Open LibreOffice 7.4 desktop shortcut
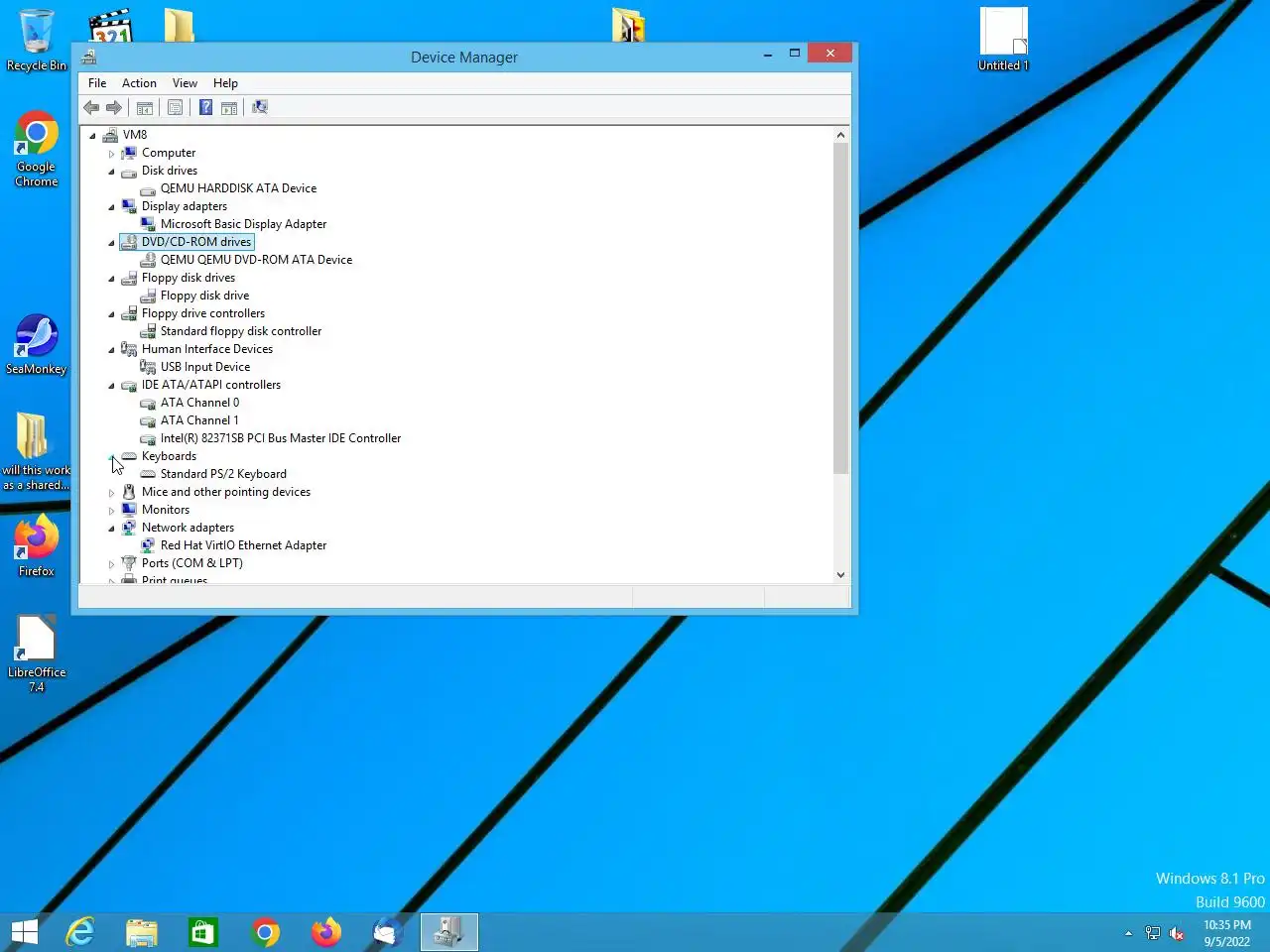 tap(37, 654)
